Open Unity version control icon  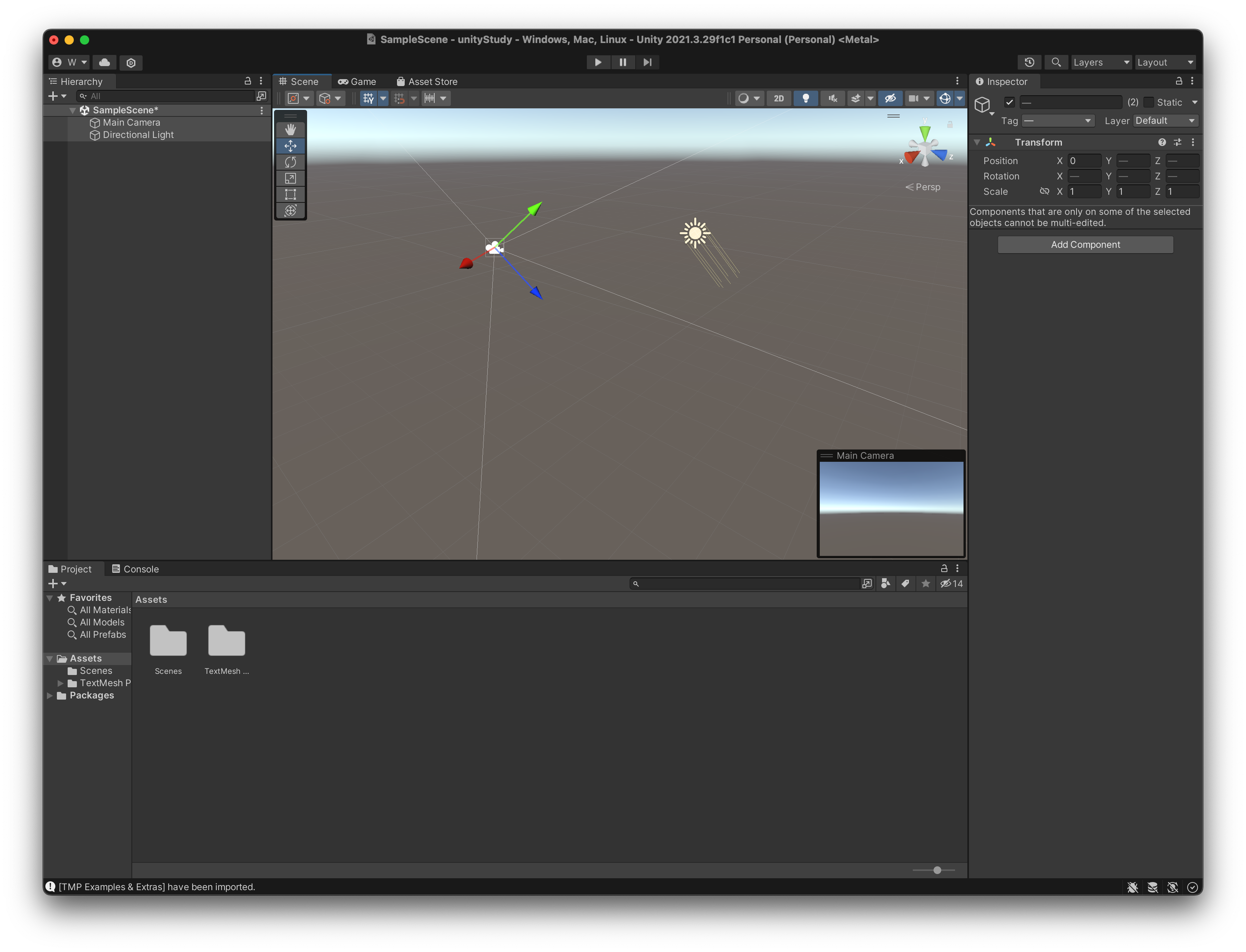pos(131,62)
